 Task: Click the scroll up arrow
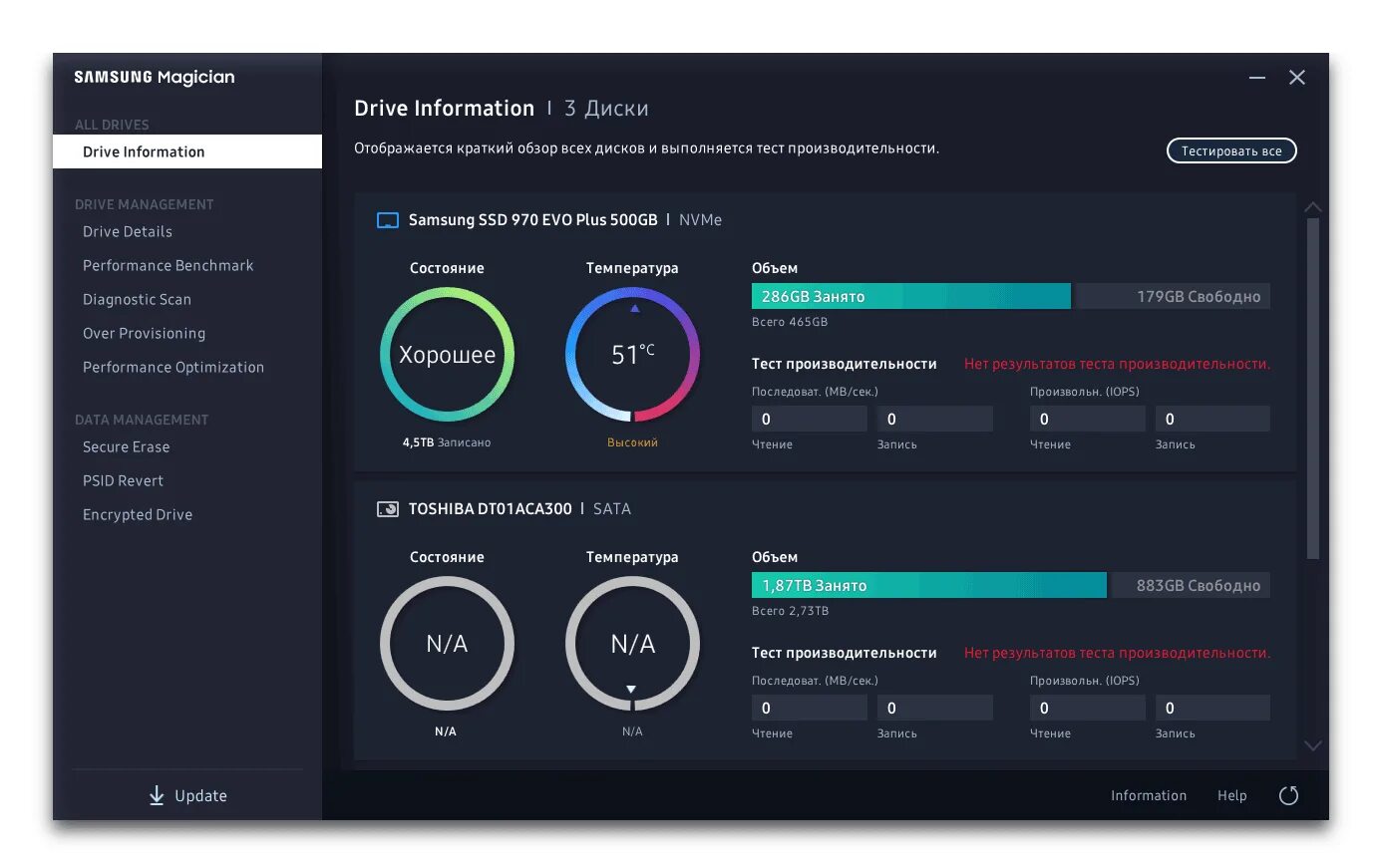tap(1313, 207)
